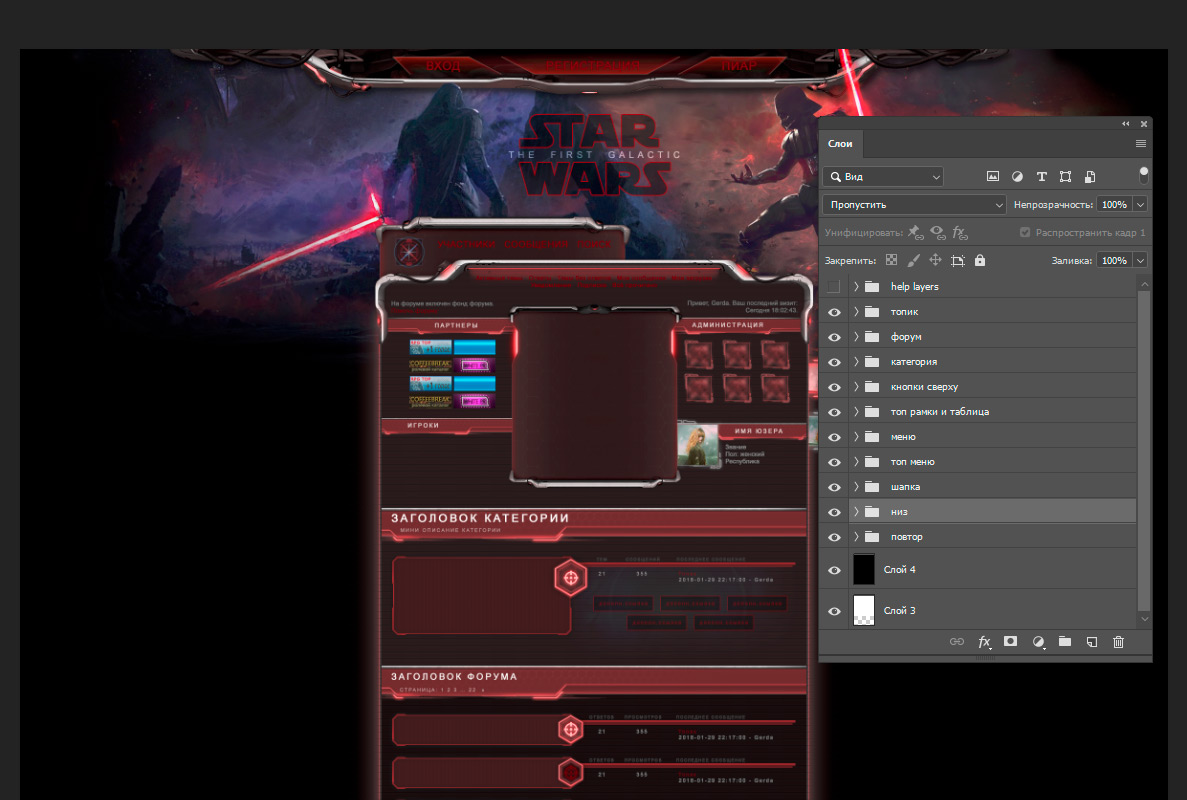Link layers using the chain icon
The image size is (1187, 800).
click(957, 642)
